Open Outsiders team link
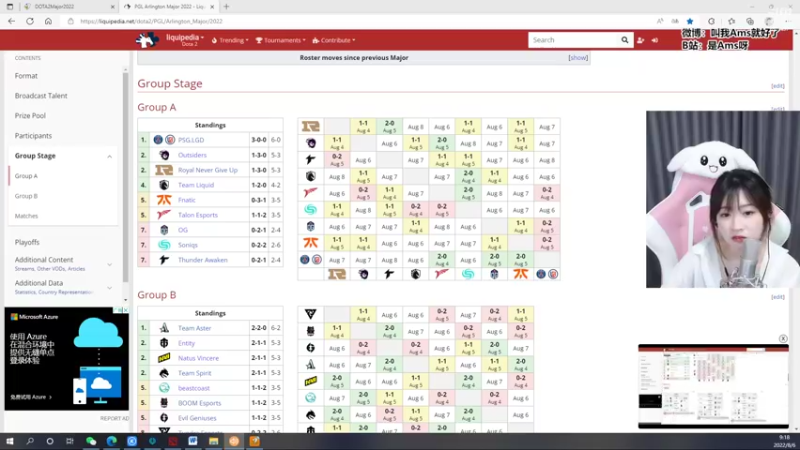800x450 pixels. tap(192, 155)
